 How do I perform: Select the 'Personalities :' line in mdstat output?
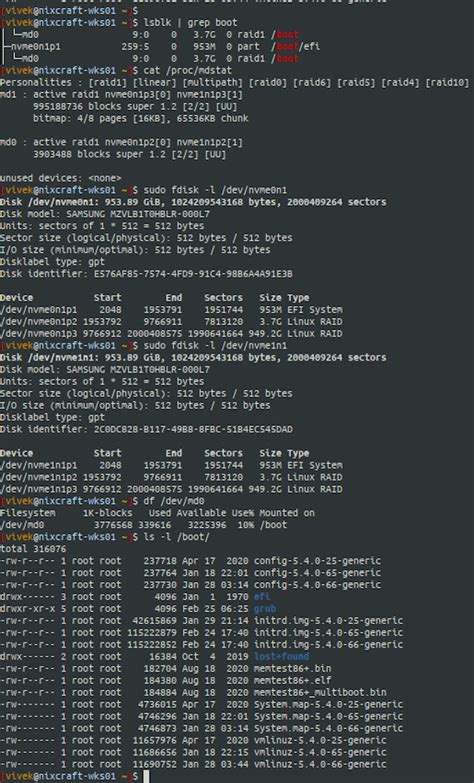235,82
